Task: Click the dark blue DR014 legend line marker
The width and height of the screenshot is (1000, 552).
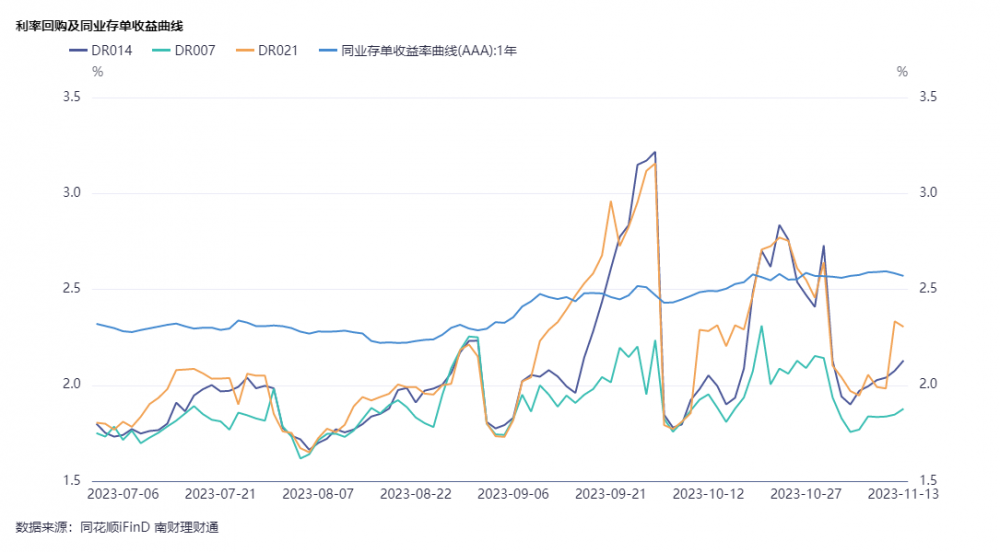Action: (x=79, y=49)
